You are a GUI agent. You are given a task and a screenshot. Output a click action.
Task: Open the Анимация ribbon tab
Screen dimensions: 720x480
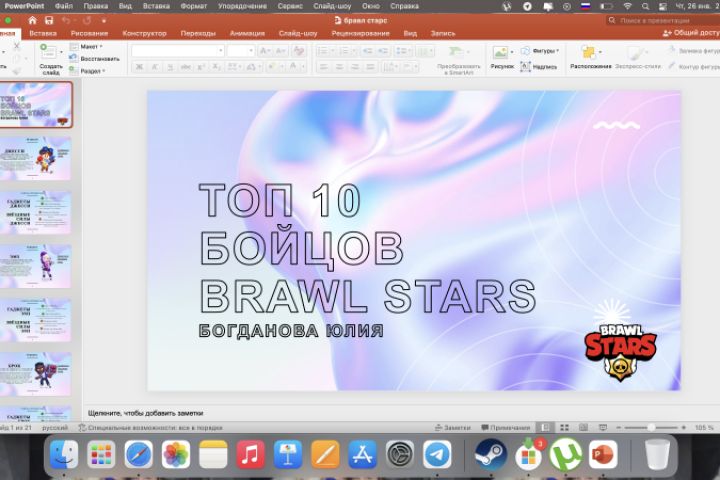click(247, 33)
